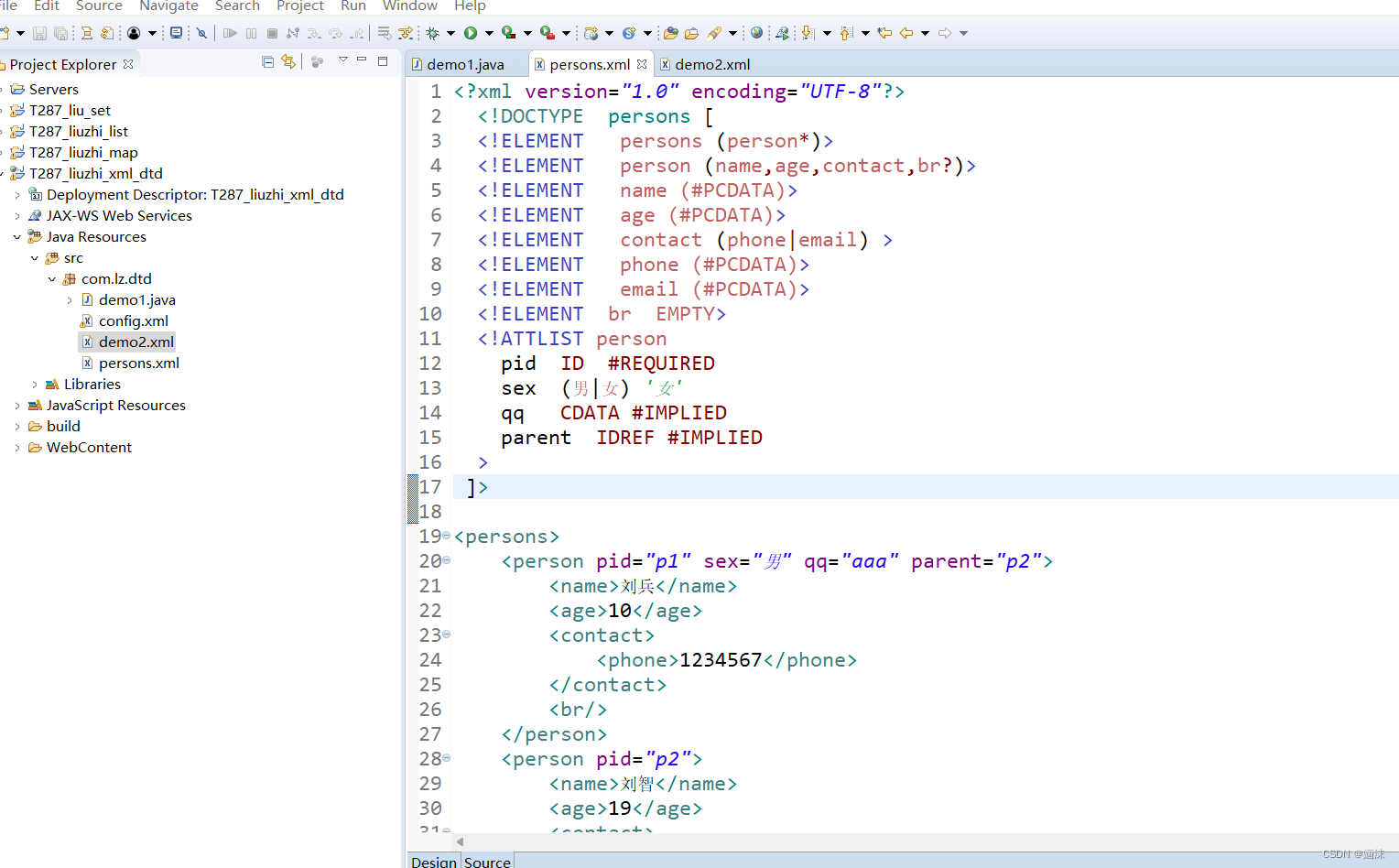This screenshot has width=1399, height=868.
Task: Switch to the Source tab at bottom
Action: [487, 861]
